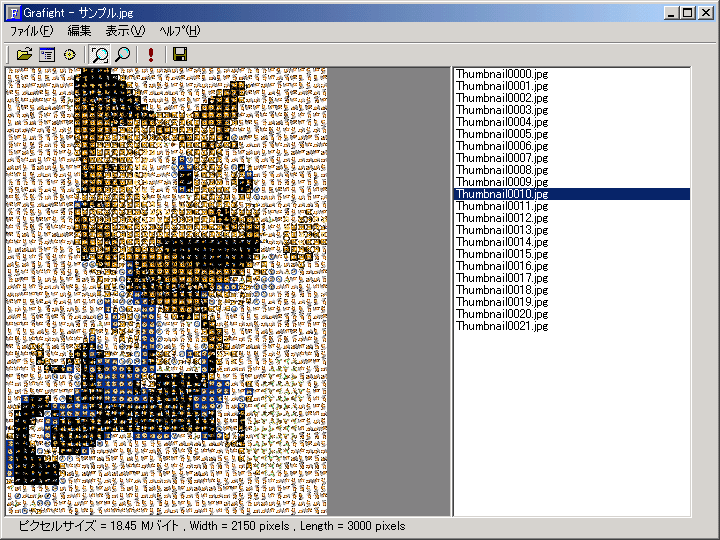This screenshot has width=720, height=540.
Task: Select Thumbnail0018.jpg in the list
Action: (572, 290)
